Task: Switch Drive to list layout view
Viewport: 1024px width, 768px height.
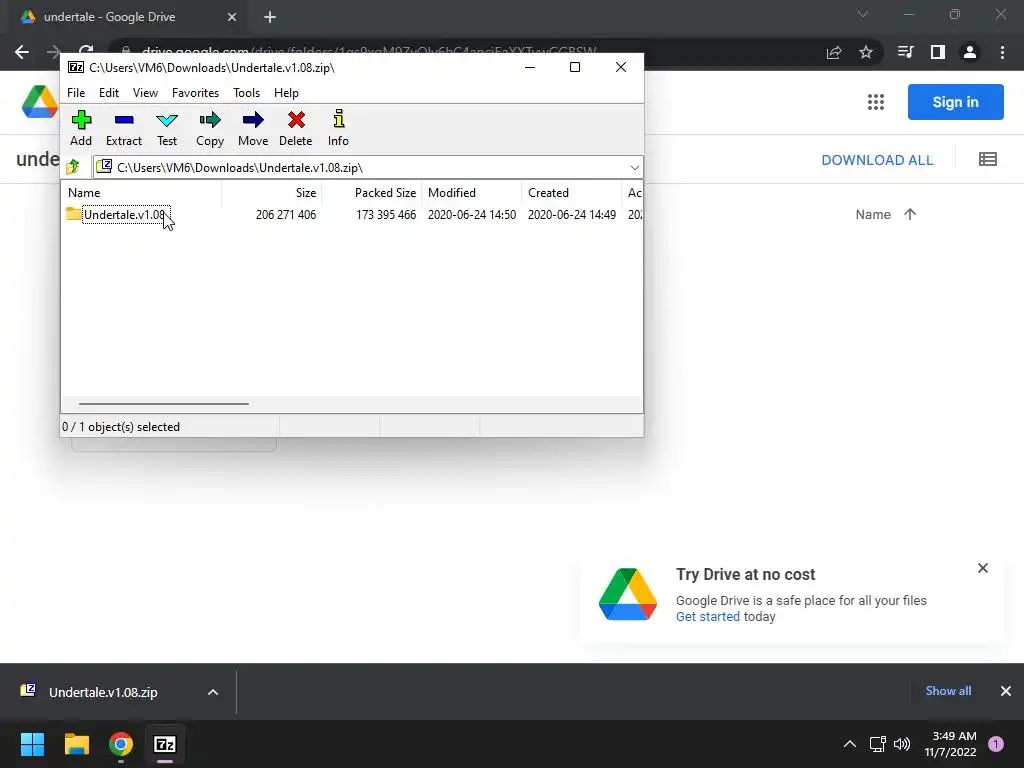Action: pos(987,159)
